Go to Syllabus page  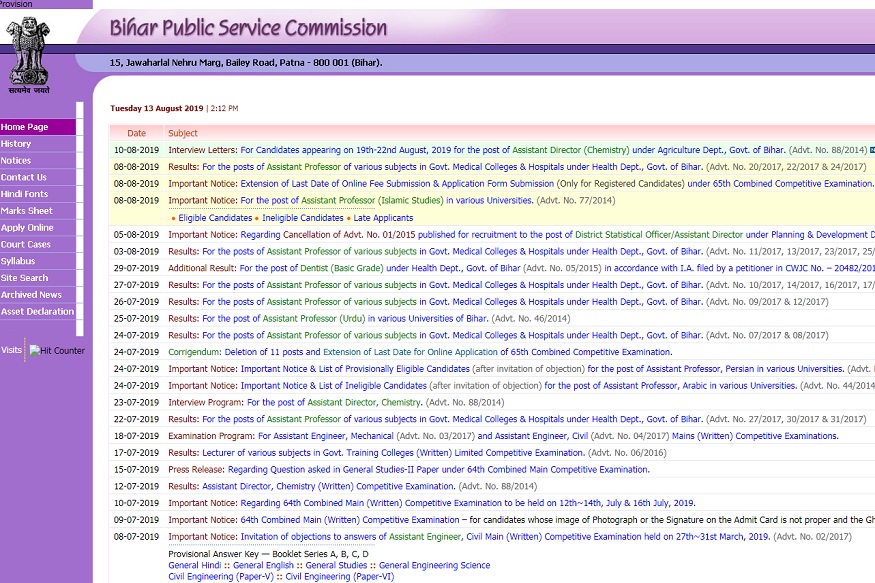[x=18, y=261]
